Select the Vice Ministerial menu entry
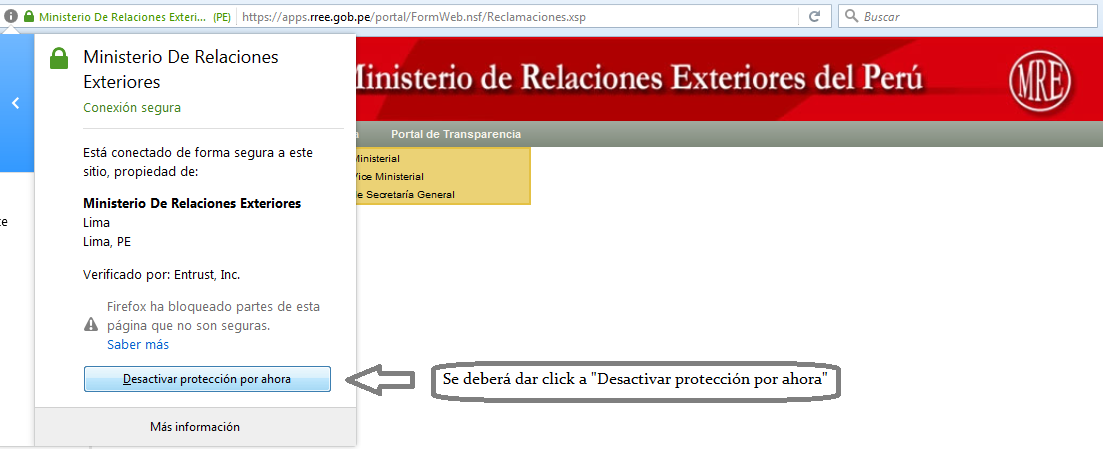 point(388,177)
